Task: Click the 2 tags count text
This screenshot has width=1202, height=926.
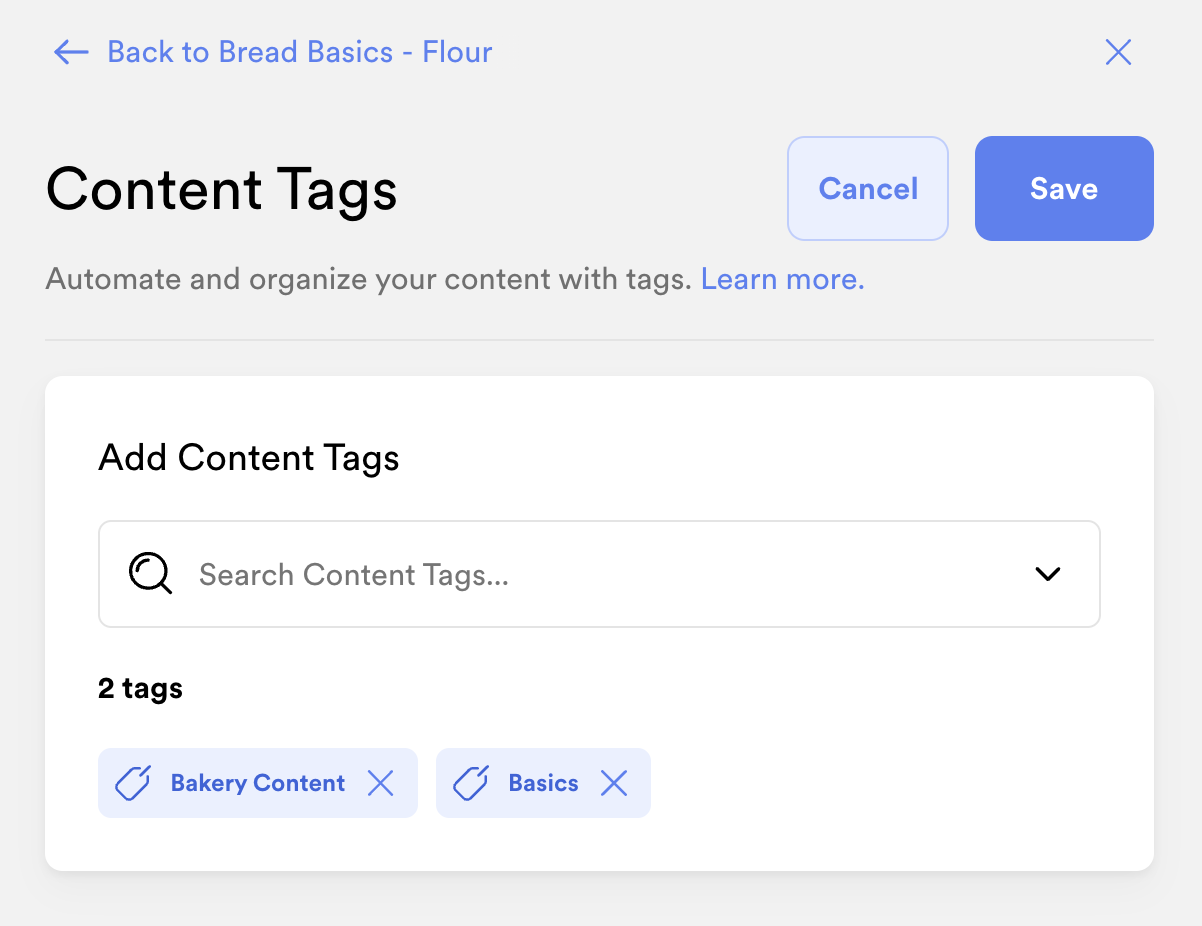Action: pos(141,688)
